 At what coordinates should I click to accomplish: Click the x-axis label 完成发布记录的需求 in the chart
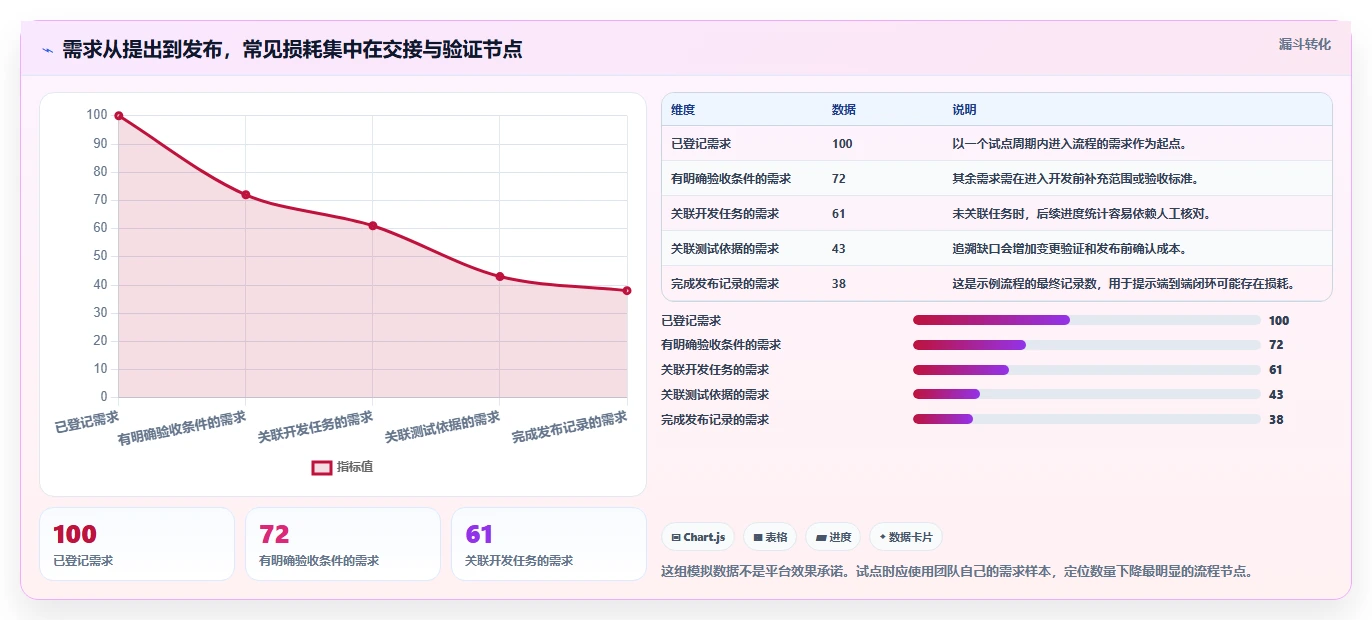click(570, 428)
